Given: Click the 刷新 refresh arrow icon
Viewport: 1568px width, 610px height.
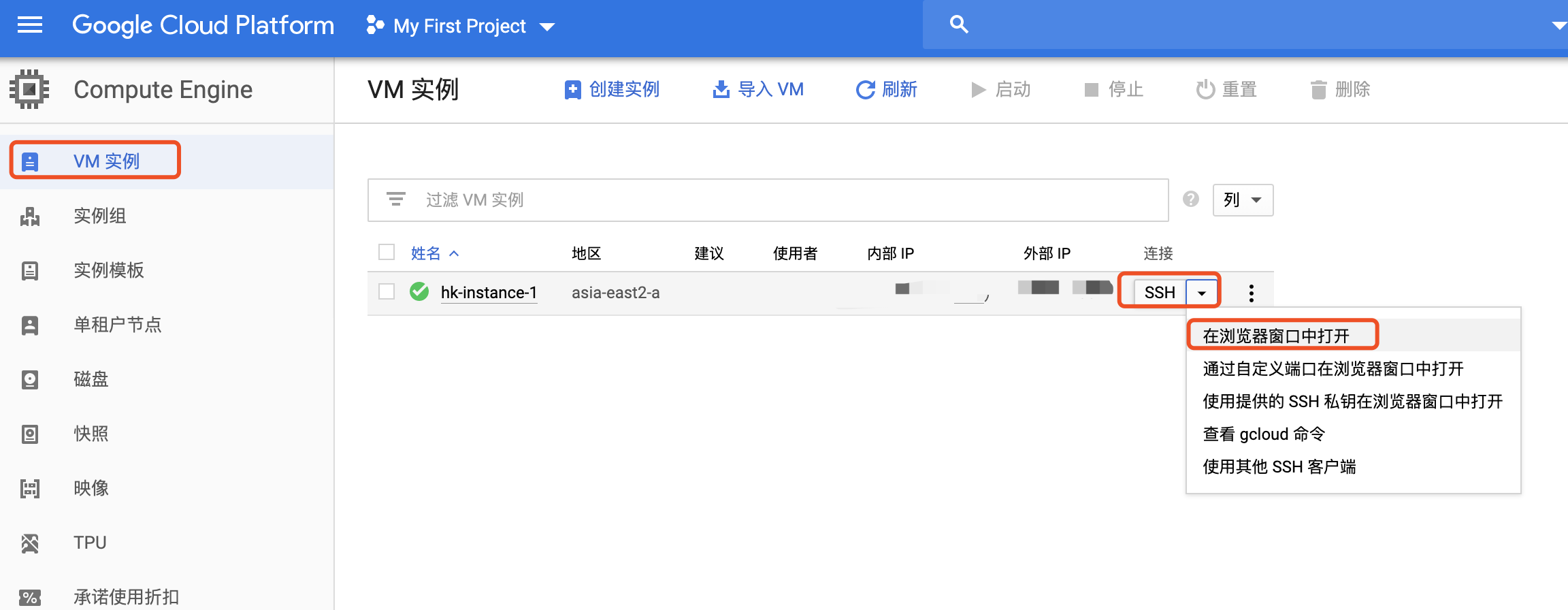Looking at the screenshot, I should [x=865, y=90].
